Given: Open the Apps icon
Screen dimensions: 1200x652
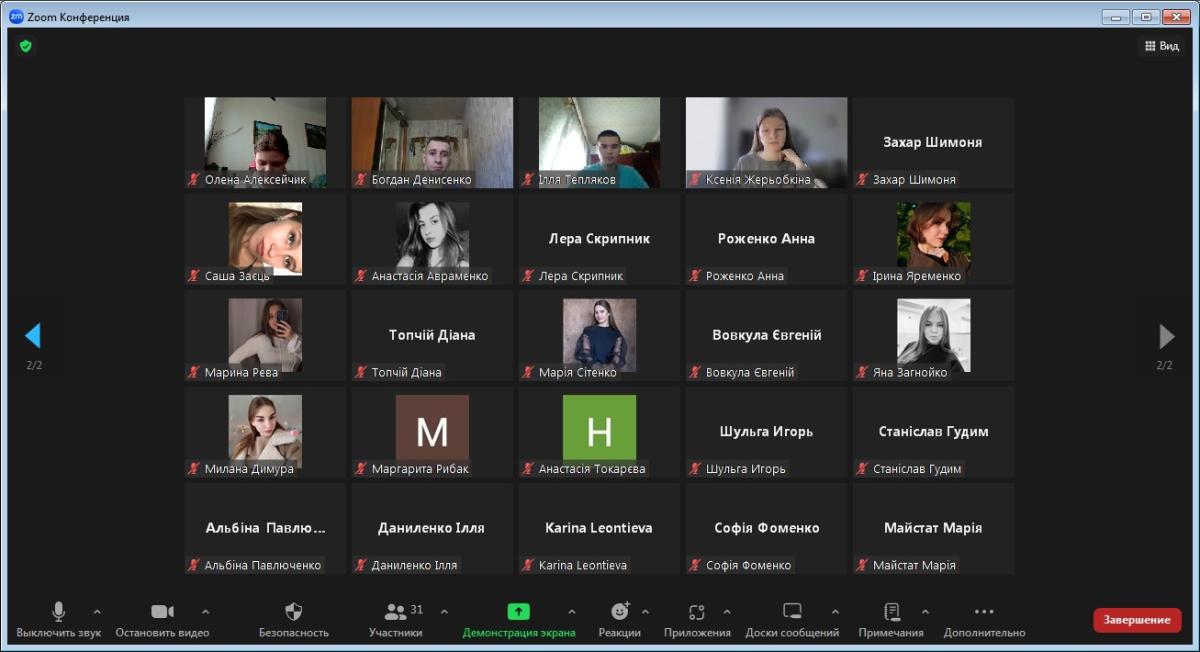Looking at the screenshot, I should (697, 611).
